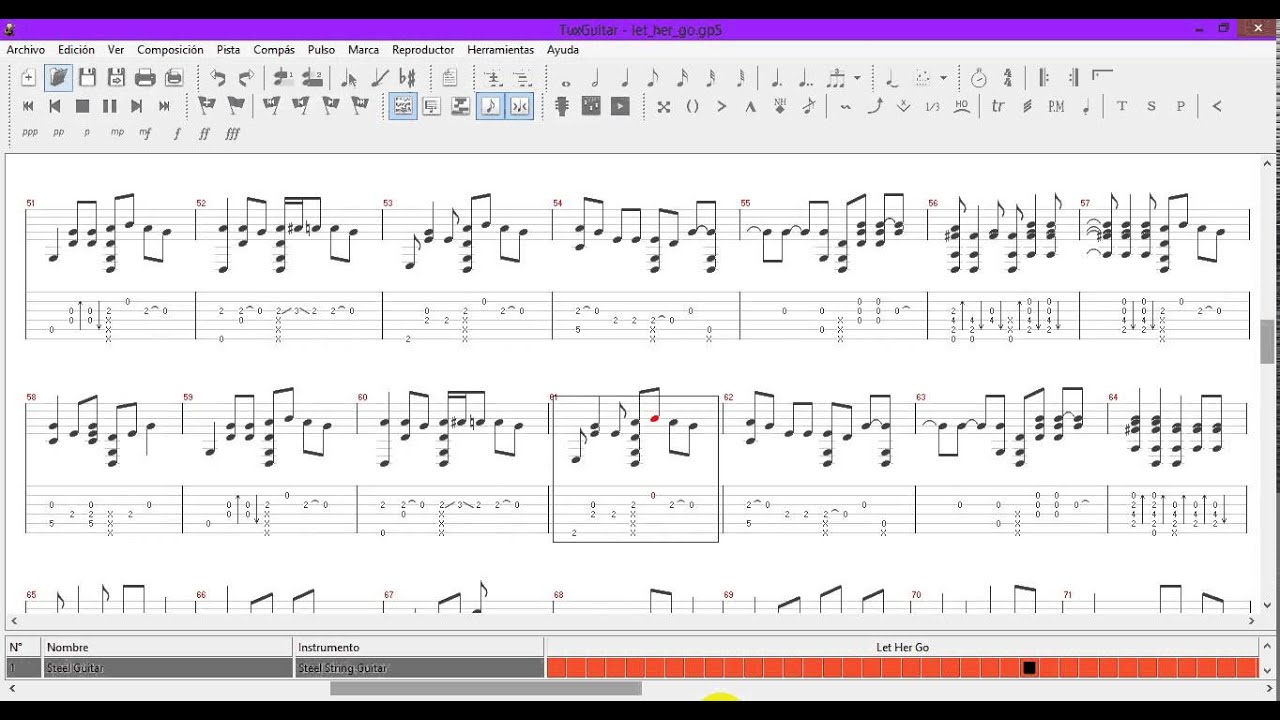Open the Ayuda menu

(562, 49)
